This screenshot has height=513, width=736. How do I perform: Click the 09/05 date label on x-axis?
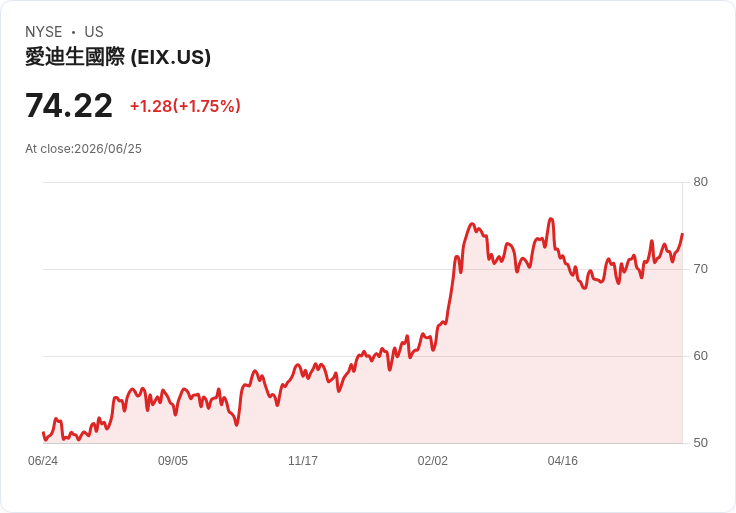tap(173, 461)
